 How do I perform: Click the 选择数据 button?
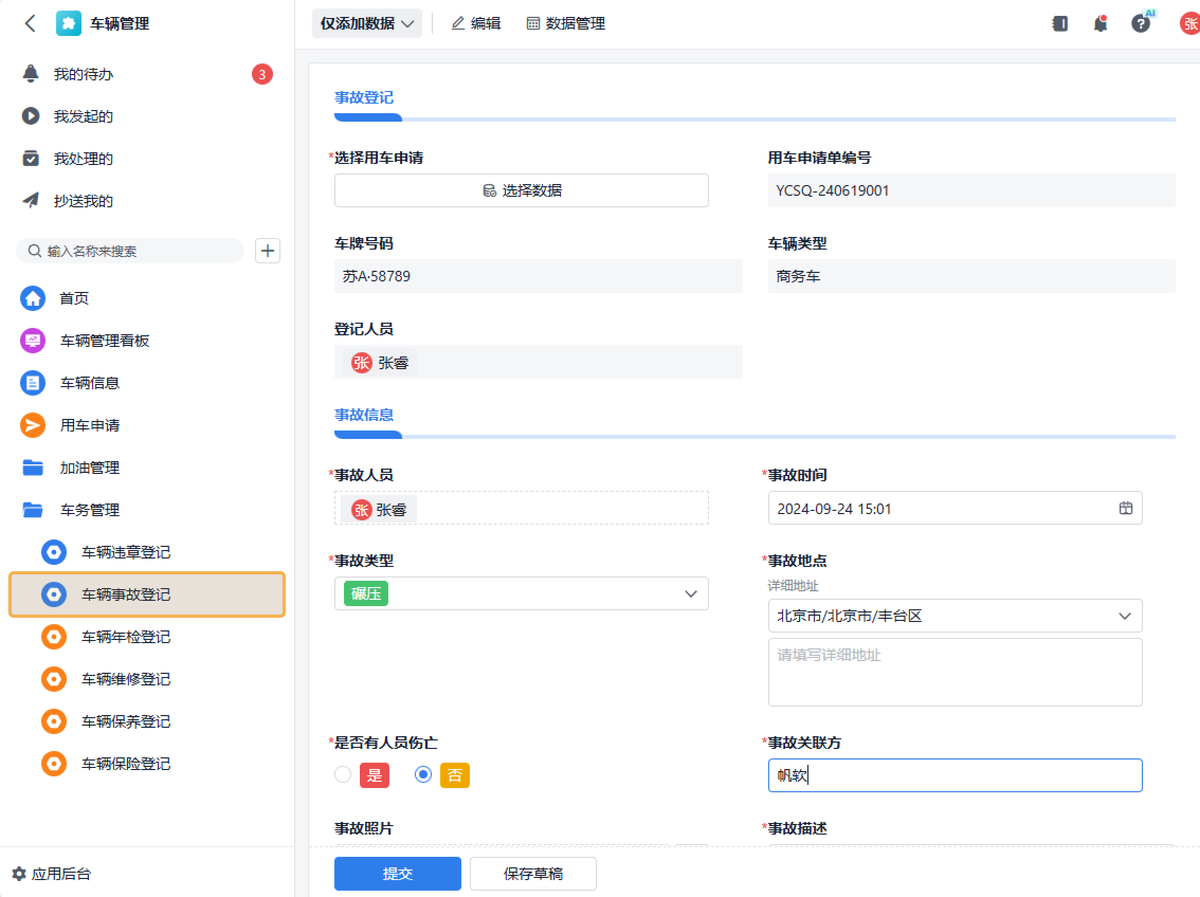pyautogui.click(x=521, y=190)
